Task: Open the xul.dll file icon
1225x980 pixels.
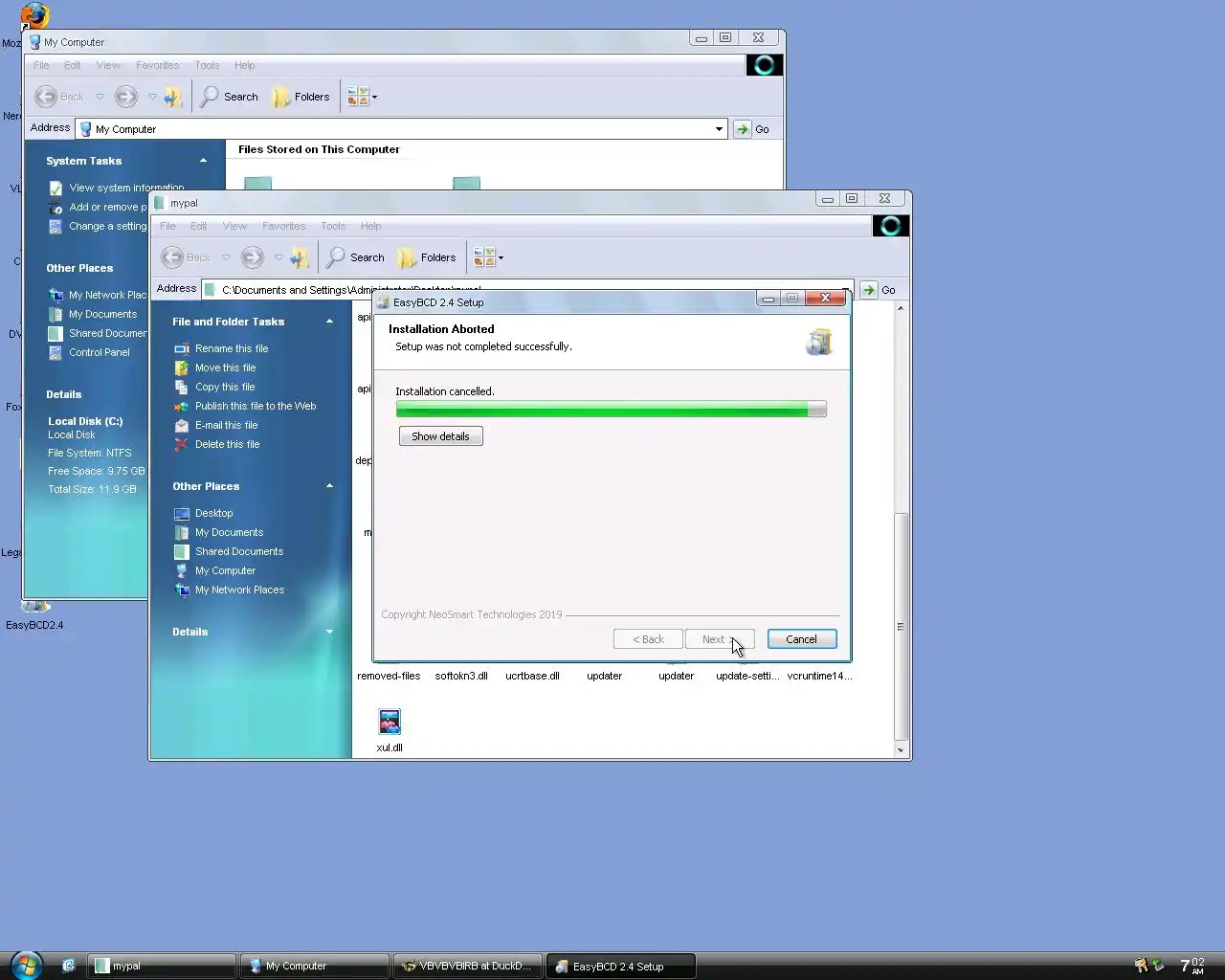Action: pos(390,722)
